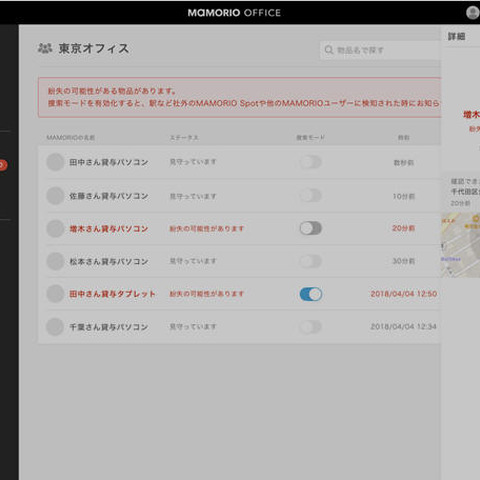This screenshot has width=480, height=480.
Task: Open 田中さん貸与パソコン item name
Action: (109, 162)
